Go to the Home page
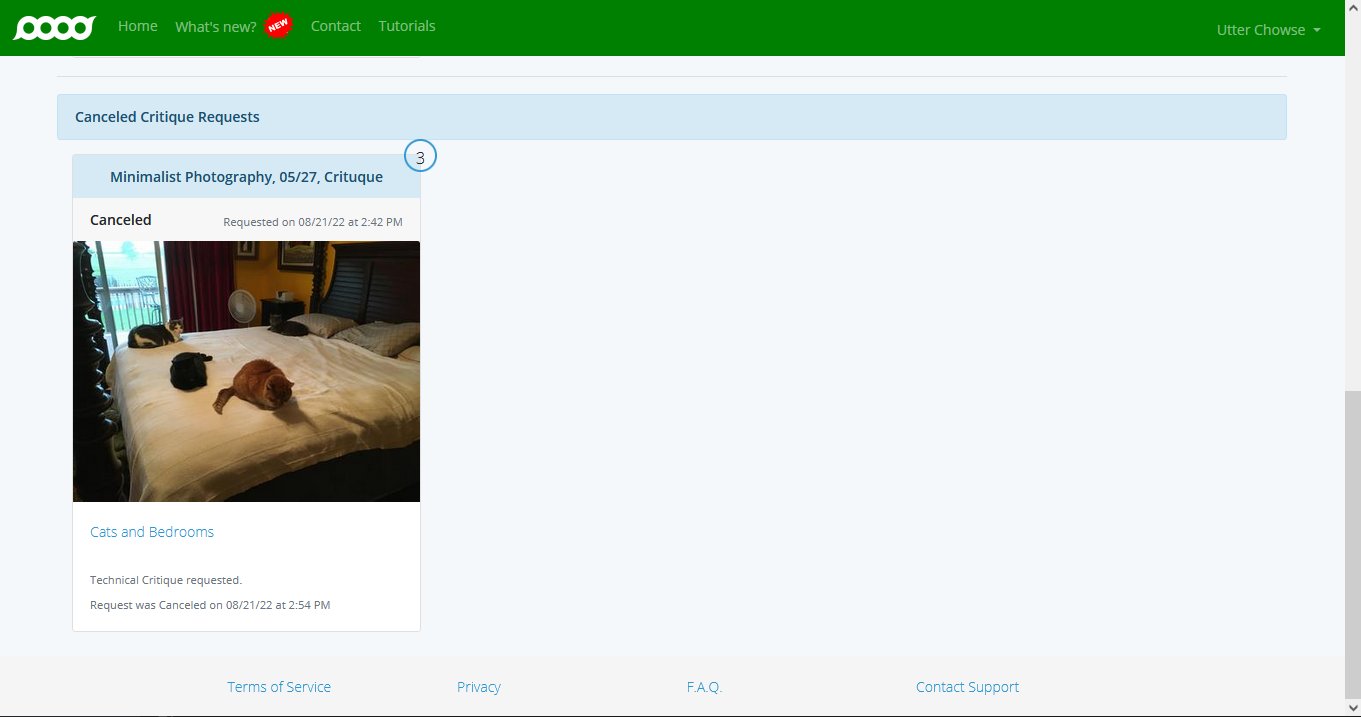 tap(138, 26)
